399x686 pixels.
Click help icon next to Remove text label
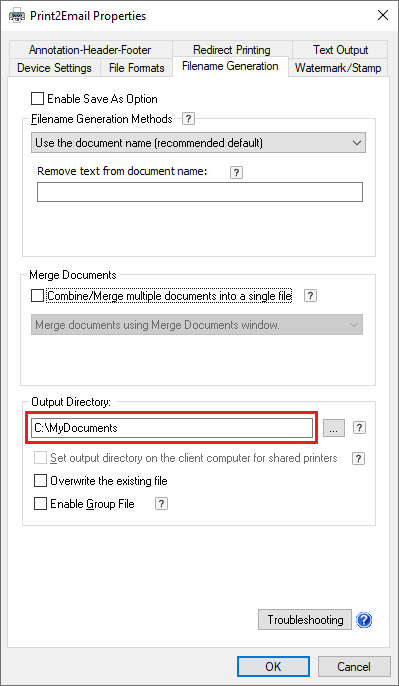(x=236, y=172)
